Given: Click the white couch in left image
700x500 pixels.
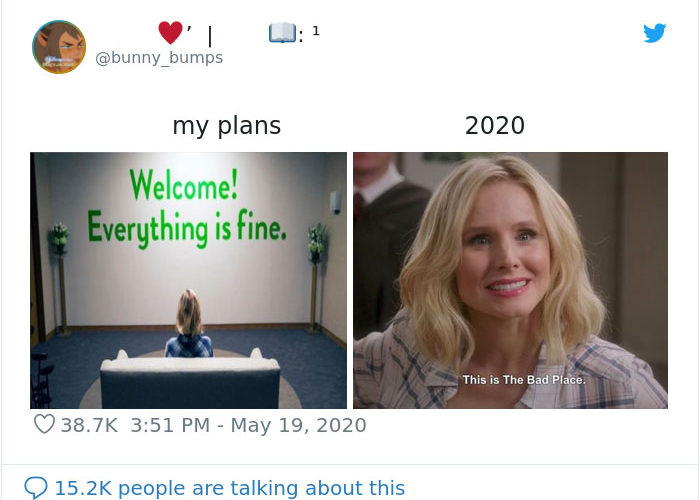Looking at the screenshot, I should (190, 378).
